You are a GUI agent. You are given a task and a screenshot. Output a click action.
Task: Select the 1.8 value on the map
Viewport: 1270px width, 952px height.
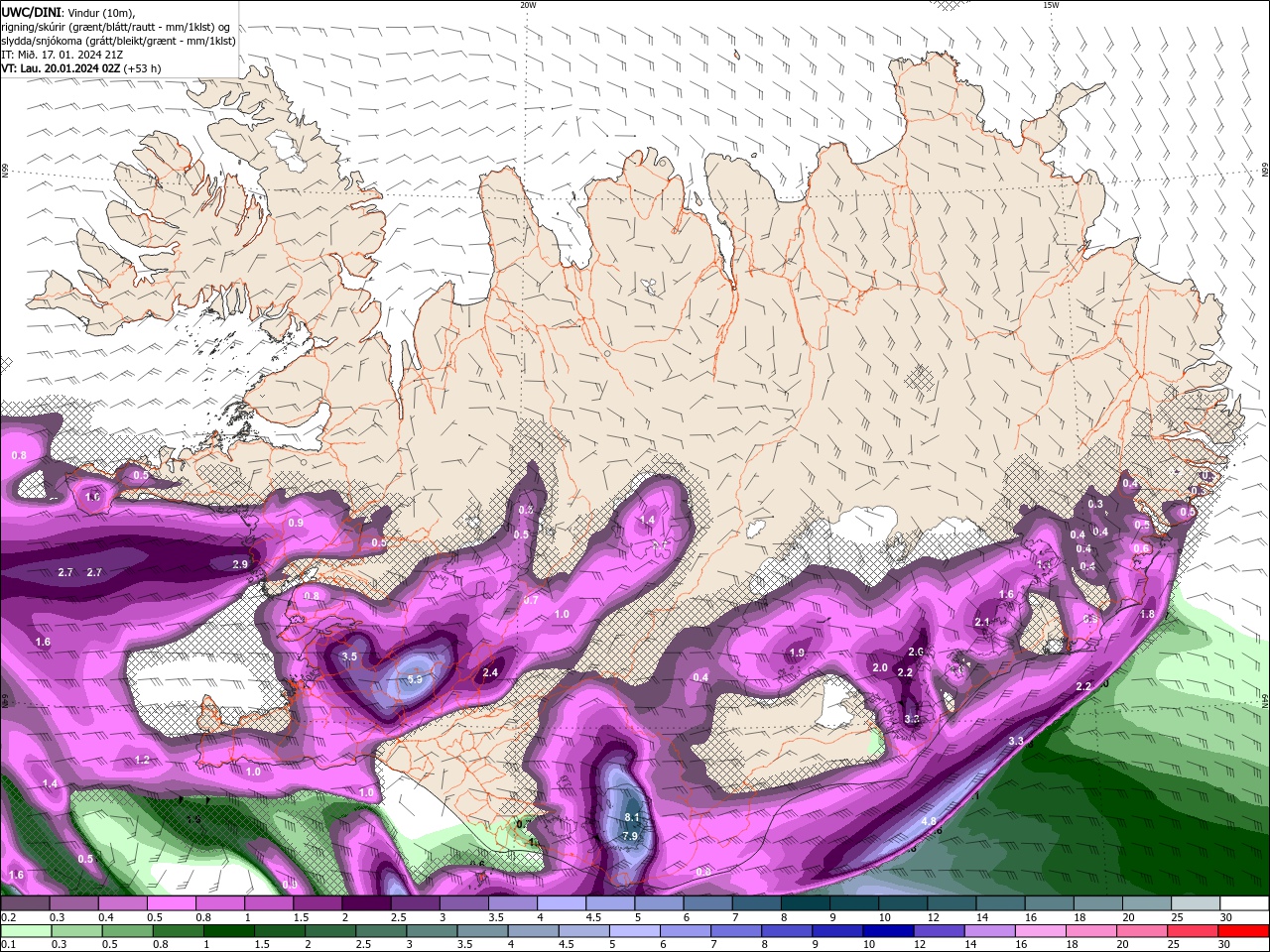(1147, 614)
